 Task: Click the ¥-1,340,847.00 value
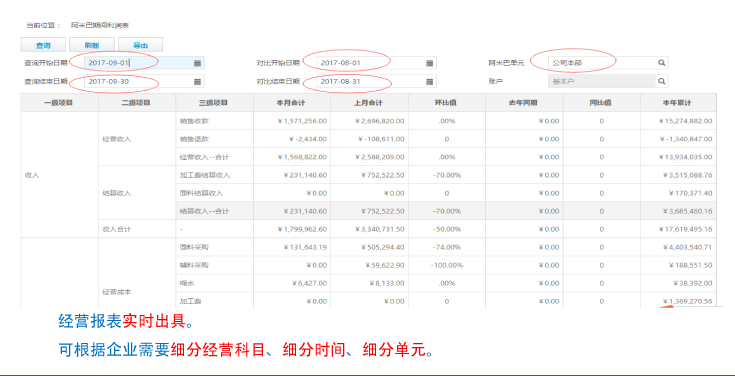pos(686,139)
